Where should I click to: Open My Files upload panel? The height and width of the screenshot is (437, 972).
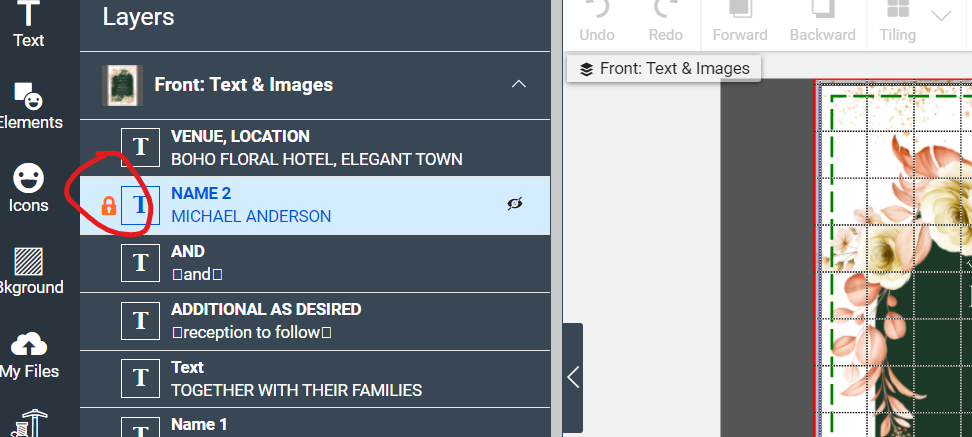coord(29,355)
